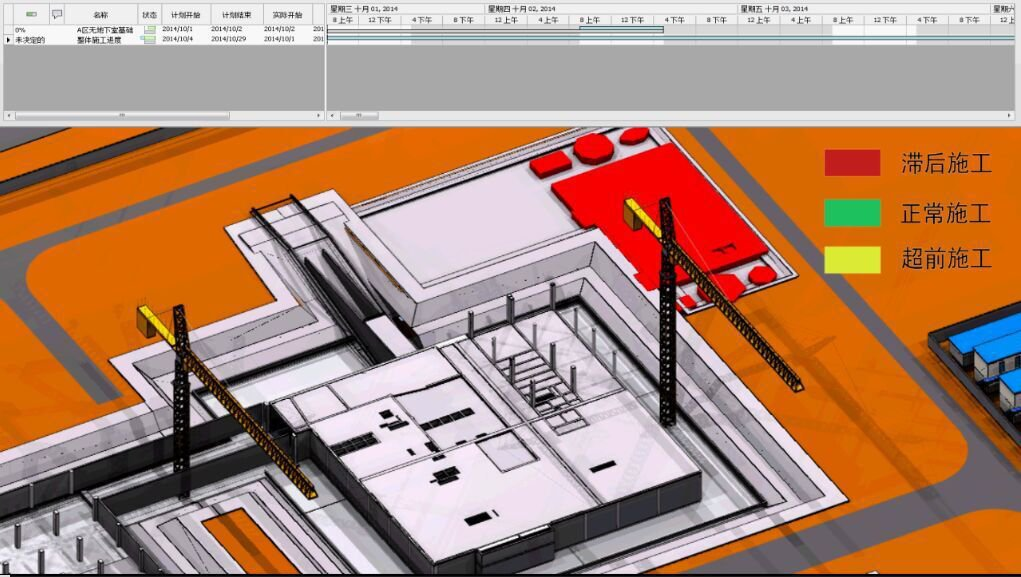Click the 0% progress cell

point(21,30)
